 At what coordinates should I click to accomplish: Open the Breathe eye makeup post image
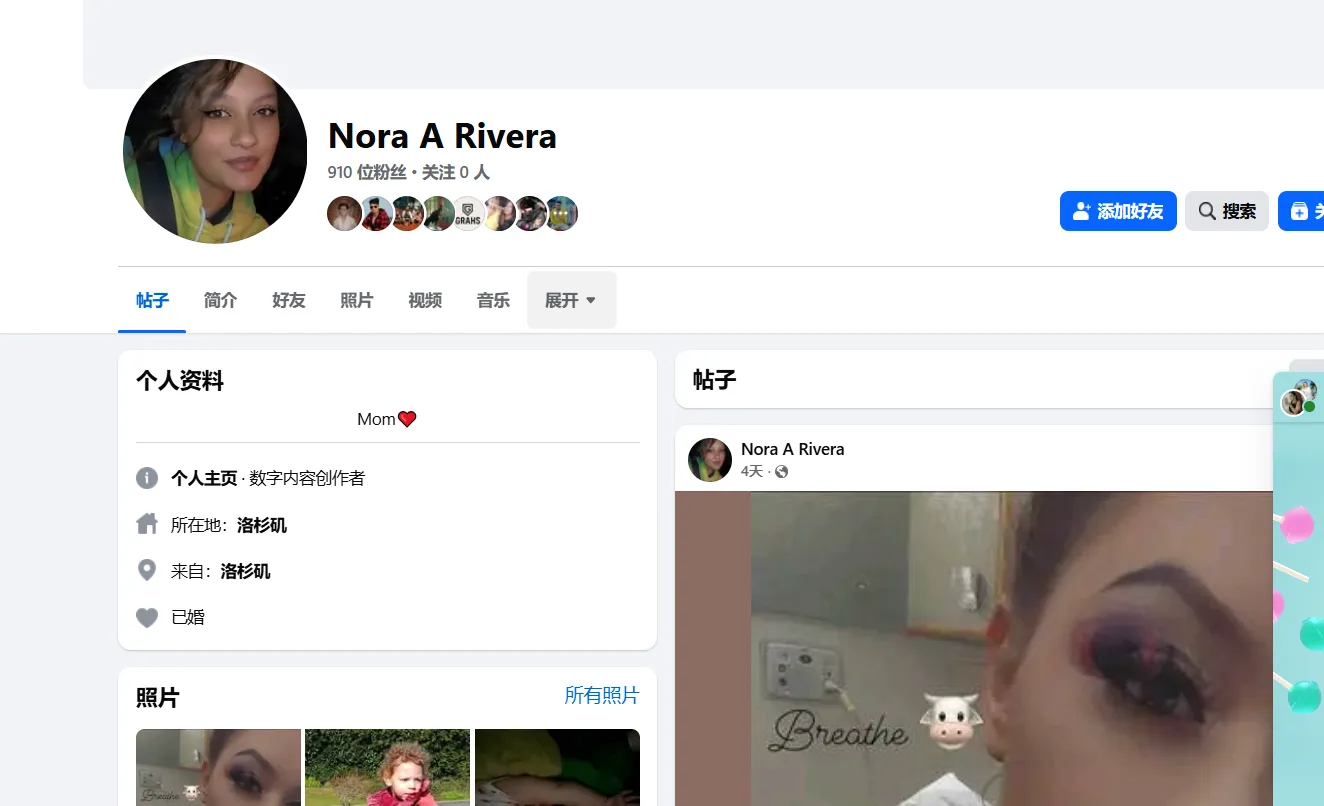tap(974, 648)
